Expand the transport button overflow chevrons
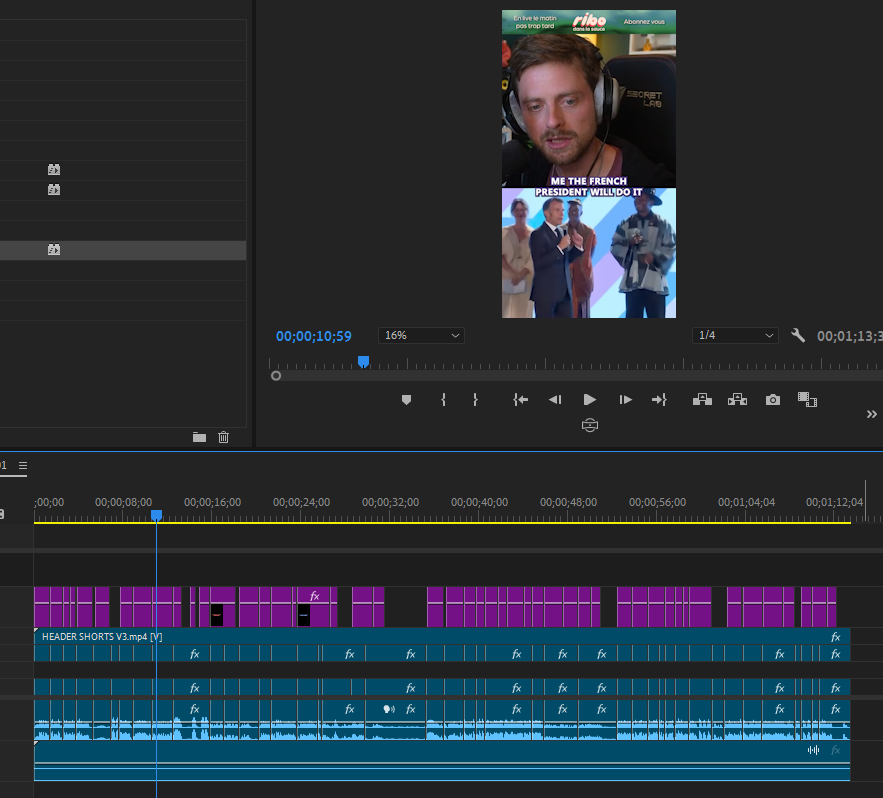This screenshot has width=883, height=798. 872,414
